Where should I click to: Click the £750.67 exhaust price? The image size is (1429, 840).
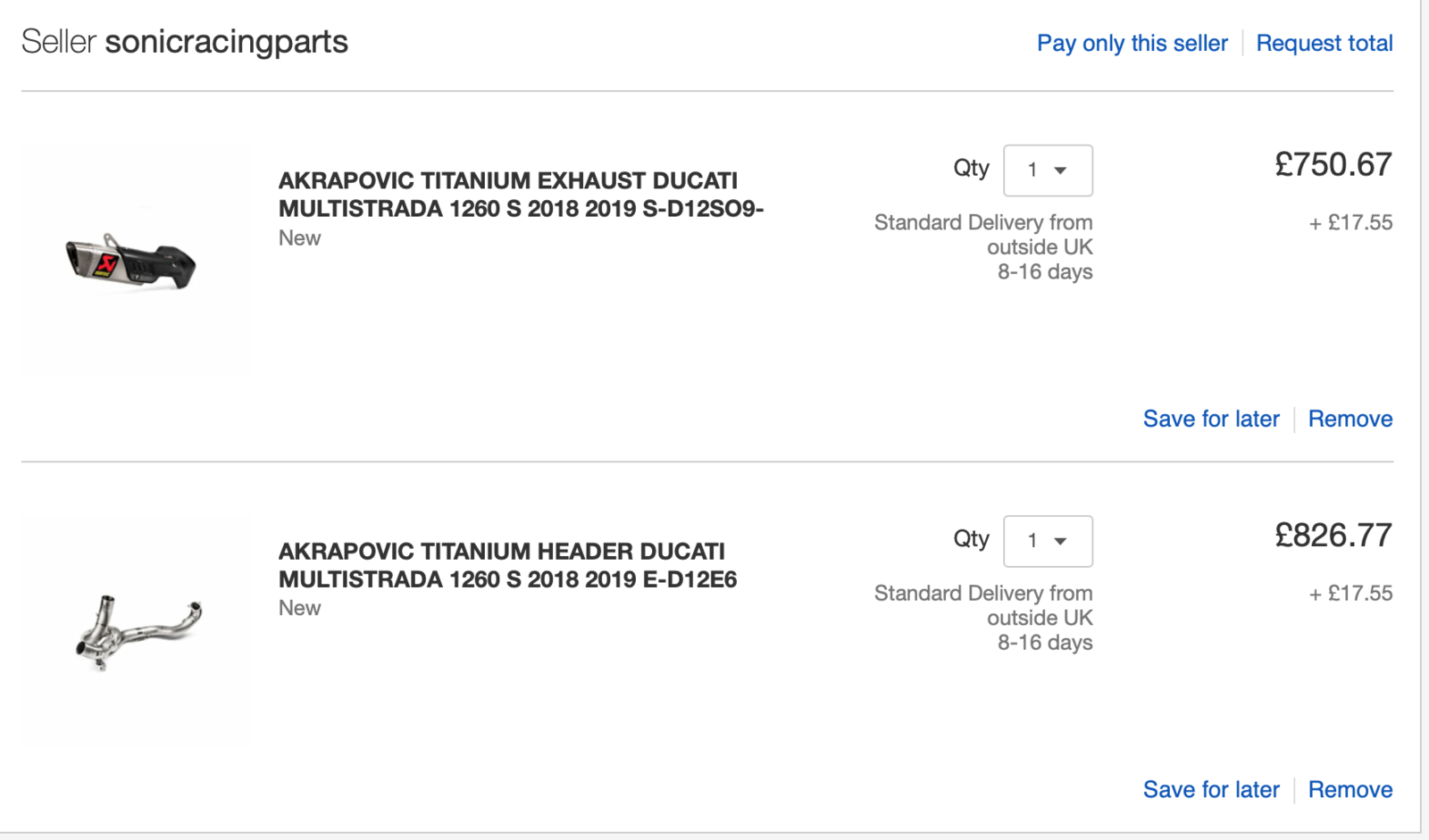click(1333, 165)
